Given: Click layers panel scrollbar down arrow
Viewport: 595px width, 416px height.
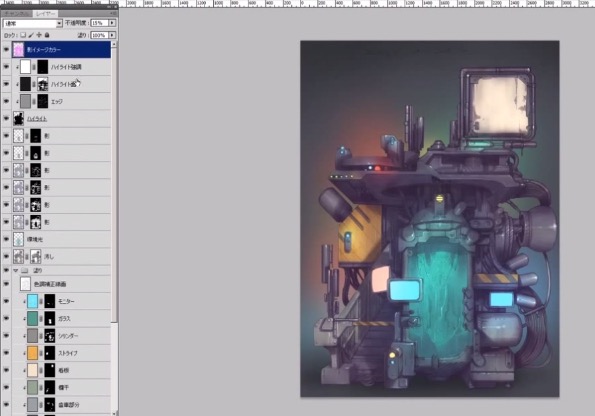Looking at the screenshot, I should tap(114, 413).
